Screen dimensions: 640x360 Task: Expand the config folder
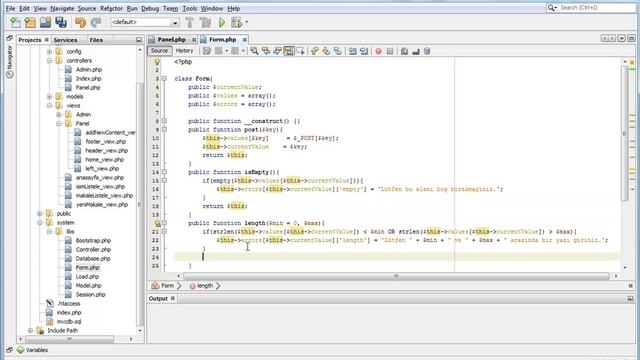49,51
